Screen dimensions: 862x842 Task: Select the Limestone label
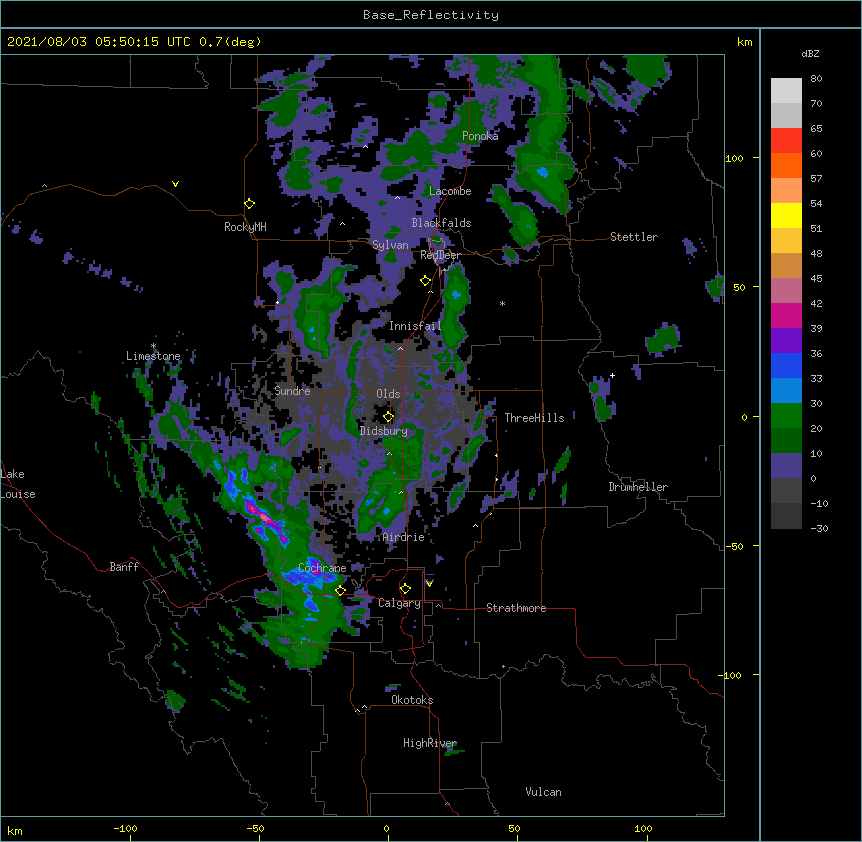pyautogui.click(x=153, y=356)
